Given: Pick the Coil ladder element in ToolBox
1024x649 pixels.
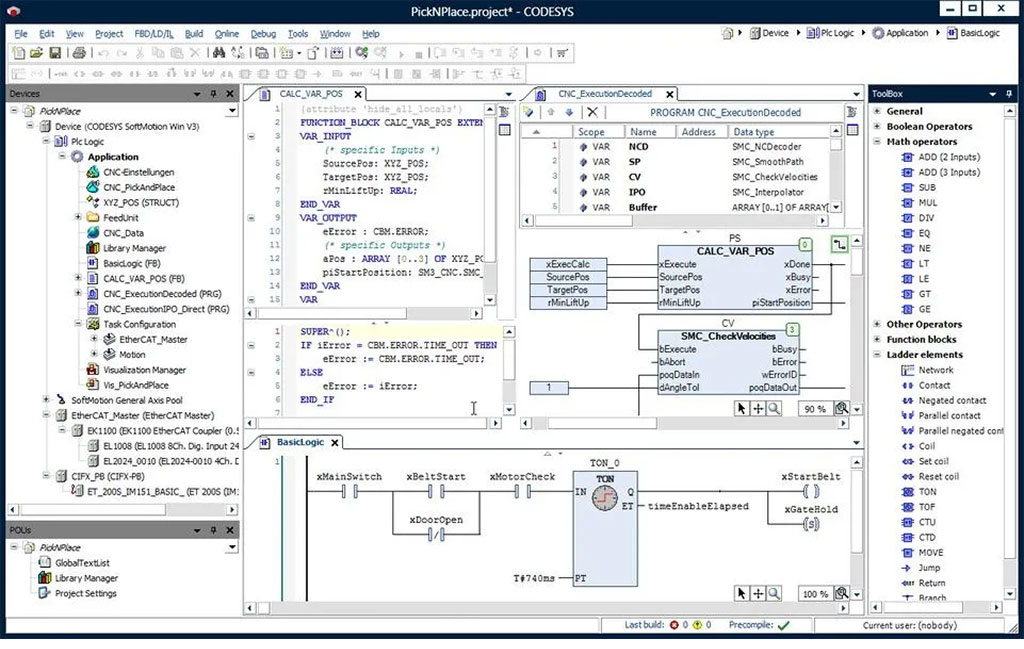Looking at the screenshot, I should (919, 446).
